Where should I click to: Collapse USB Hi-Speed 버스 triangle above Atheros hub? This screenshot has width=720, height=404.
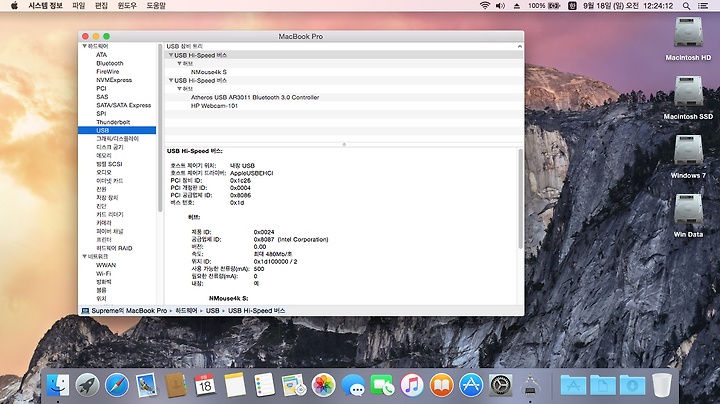(171, 80)
